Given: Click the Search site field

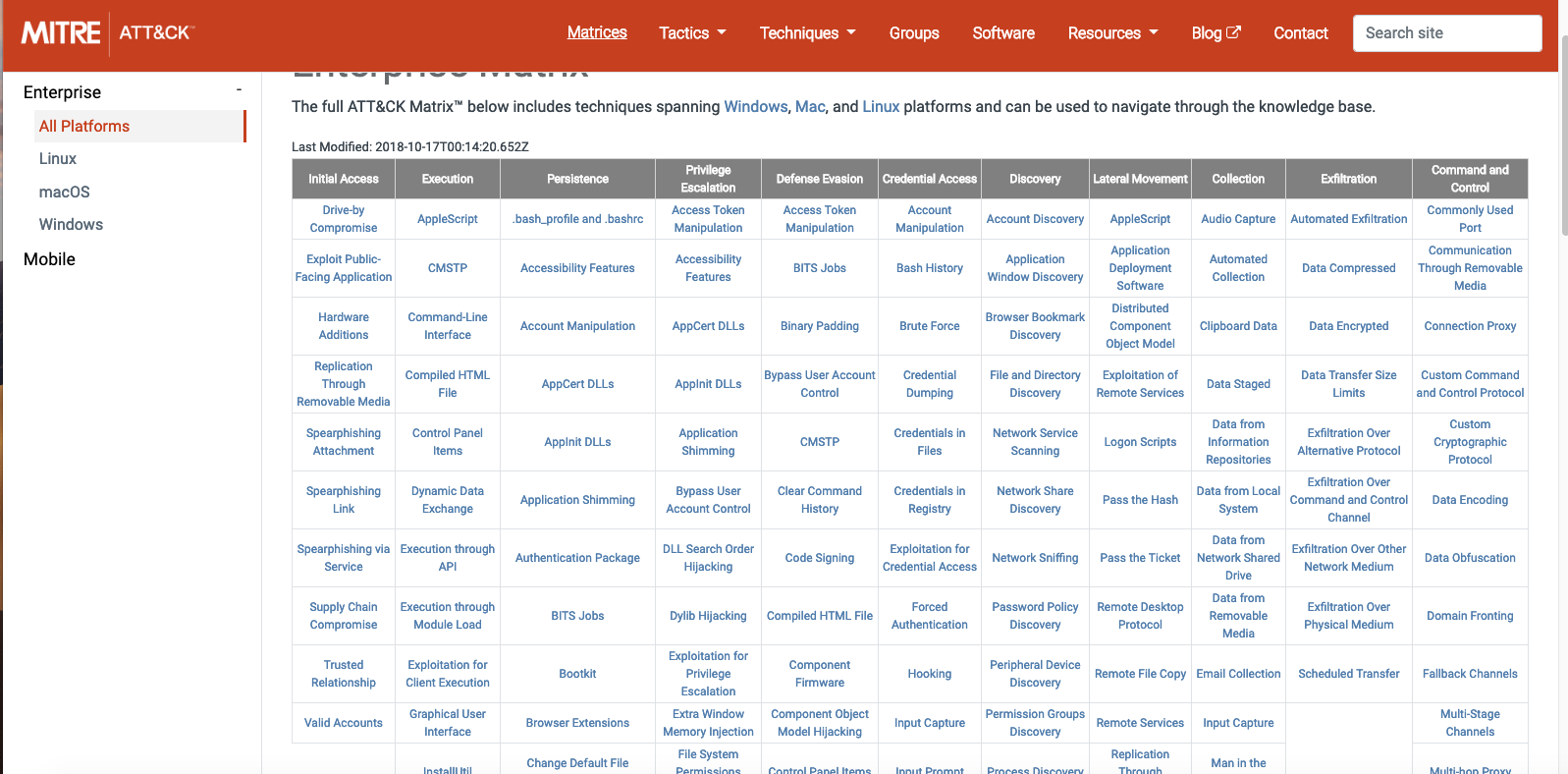Looking at the screenshot, I should point(1446,33).
